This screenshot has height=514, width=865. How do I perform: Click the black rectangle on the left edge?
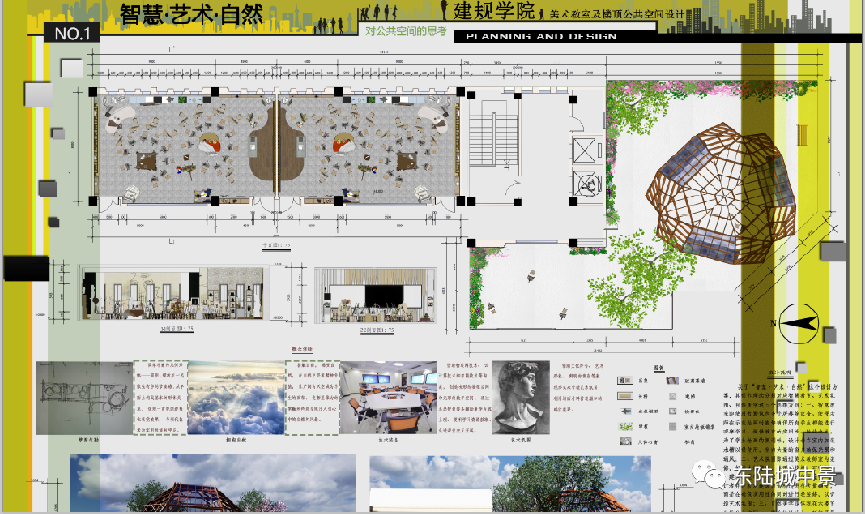click(26, 268)
